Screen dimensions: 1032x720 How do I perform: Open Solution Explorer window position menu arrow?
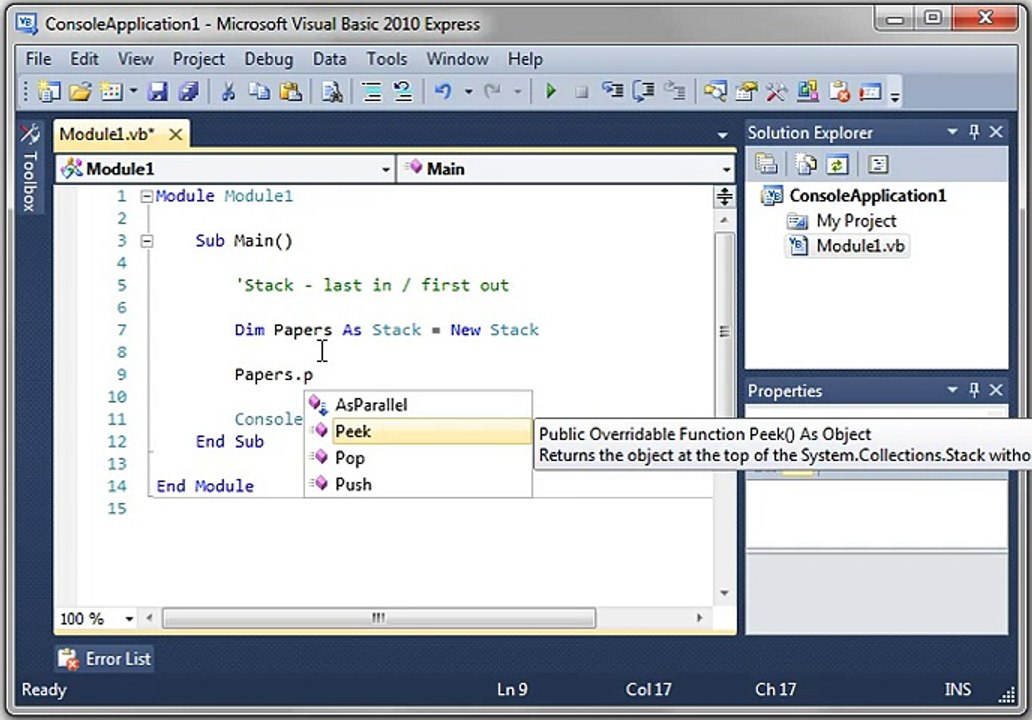coord(952,132)
